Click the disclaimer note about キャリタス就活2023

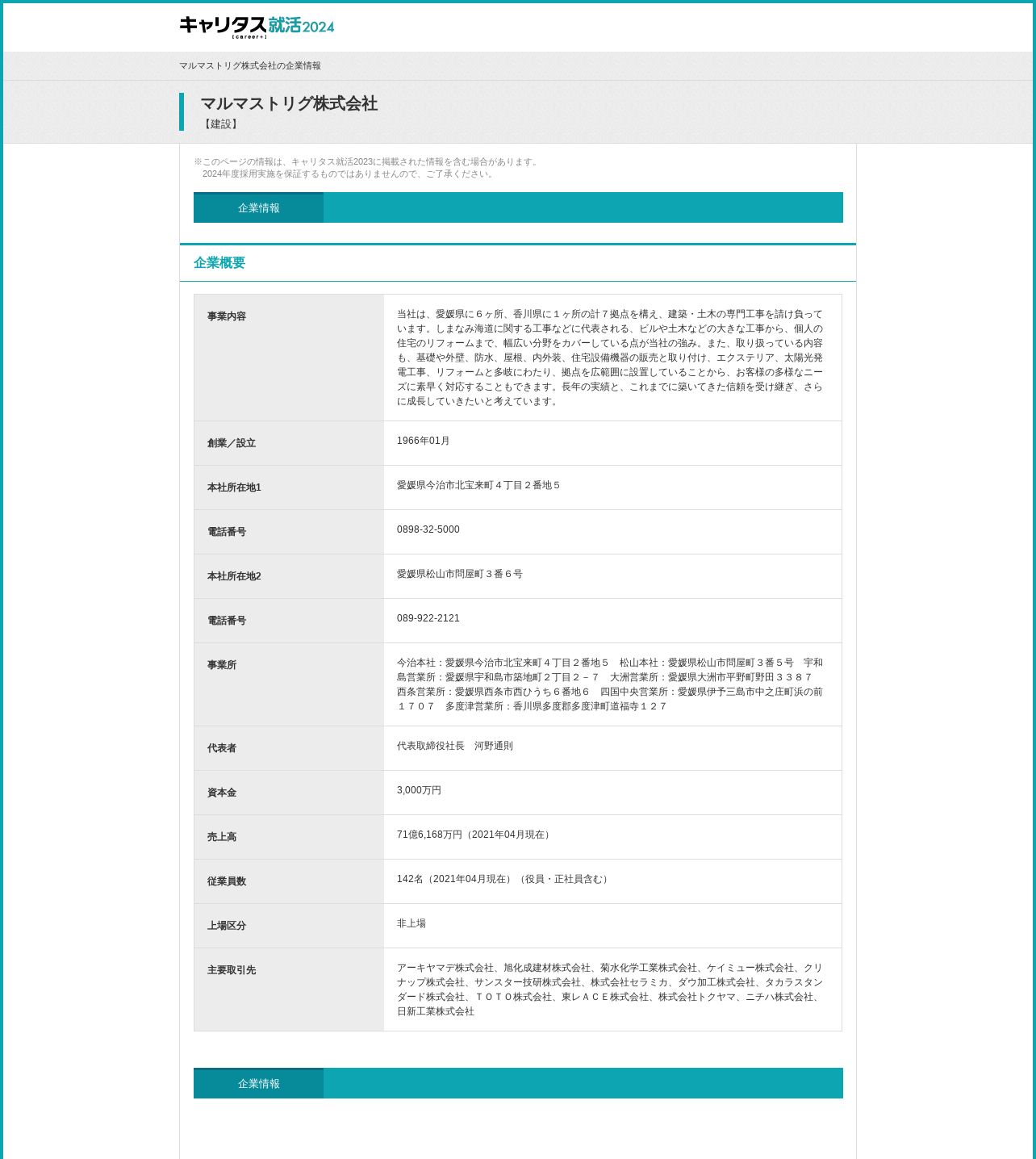pos(367,168)
